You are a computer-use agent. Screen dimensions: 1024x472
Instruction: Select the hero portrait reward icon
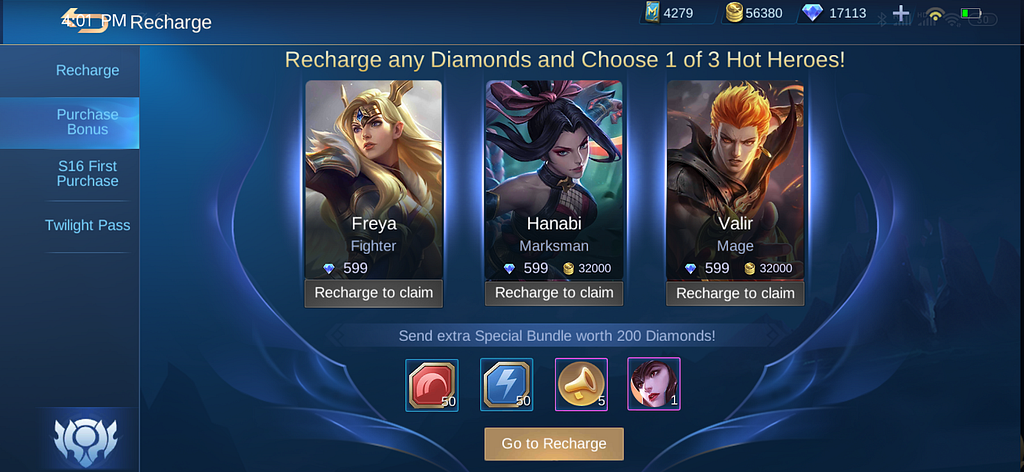click(654, 384)
